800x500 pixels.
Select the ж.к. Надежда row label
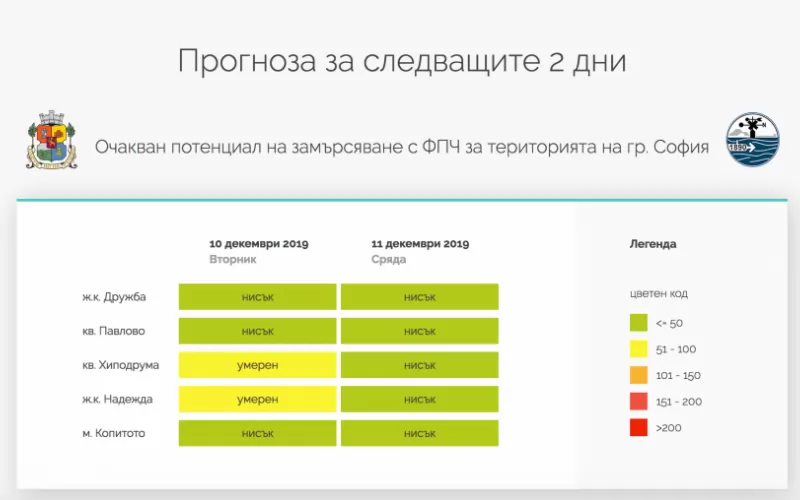point(117,399)
